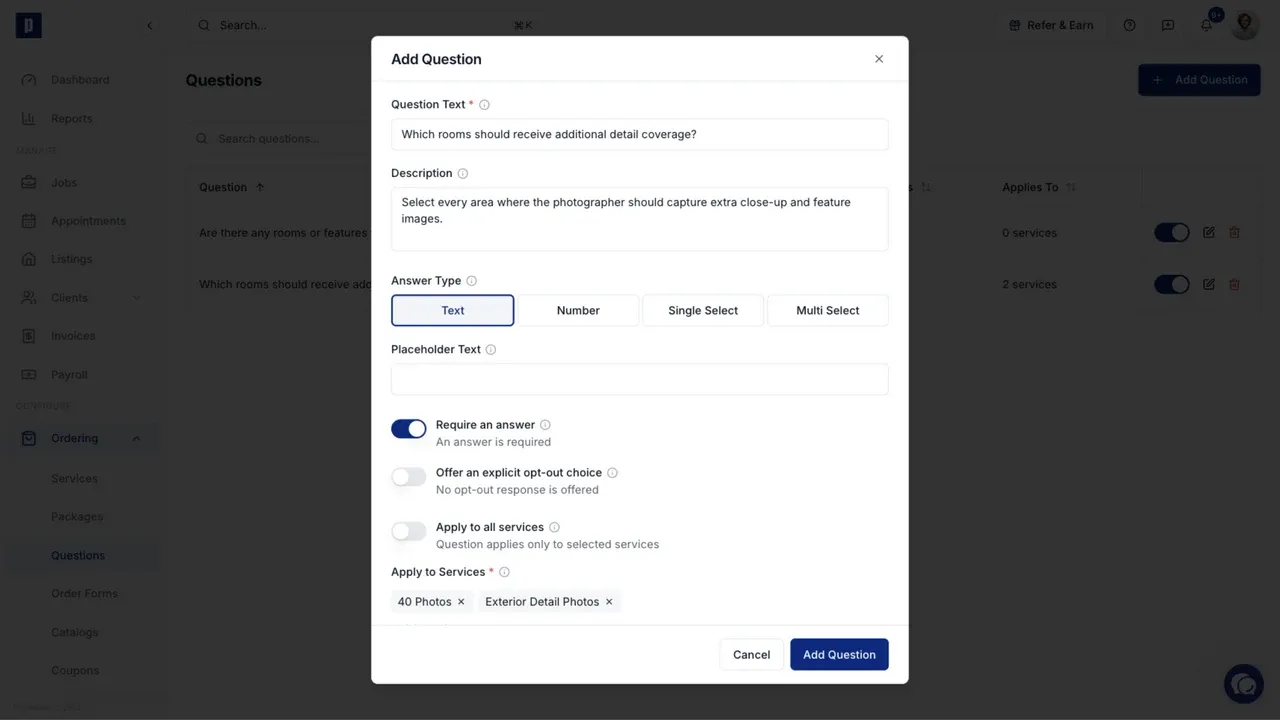Sort by Question column arrow
Screen dimensions: 1280x720
[x=261, y=188]
